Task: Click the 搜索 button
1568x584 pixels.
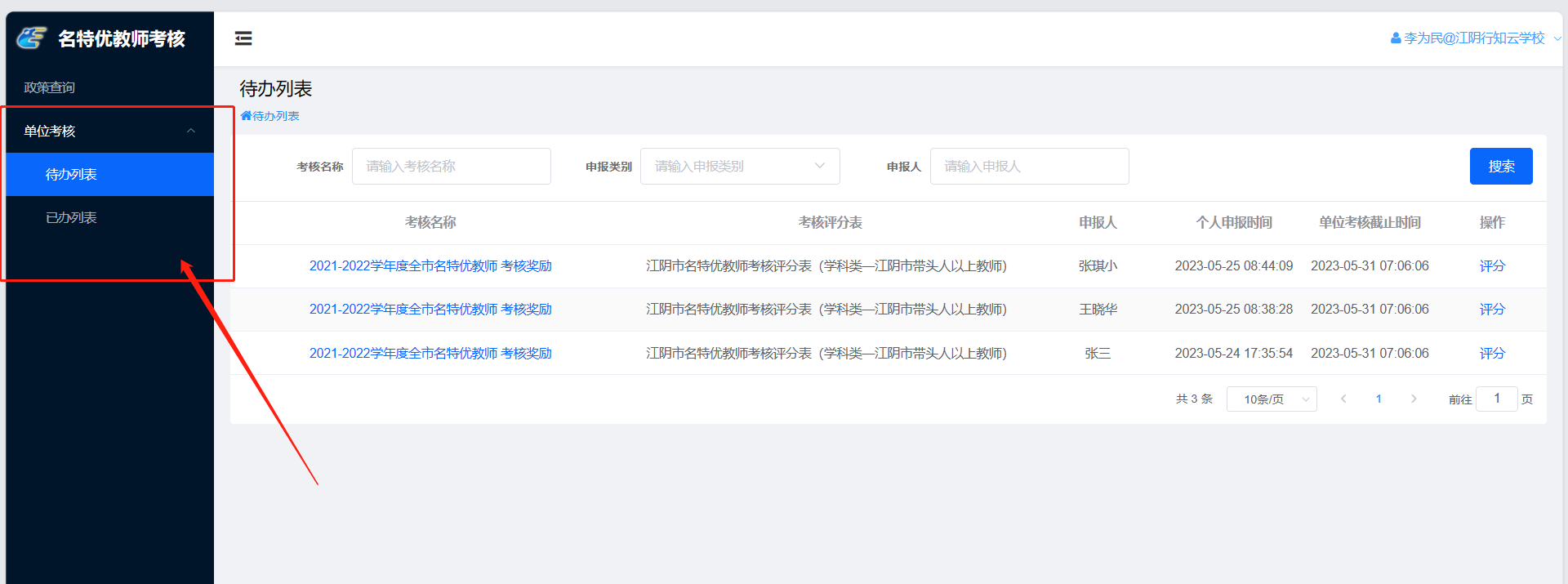Action: pyautogui.click(x=1500, y=167)
